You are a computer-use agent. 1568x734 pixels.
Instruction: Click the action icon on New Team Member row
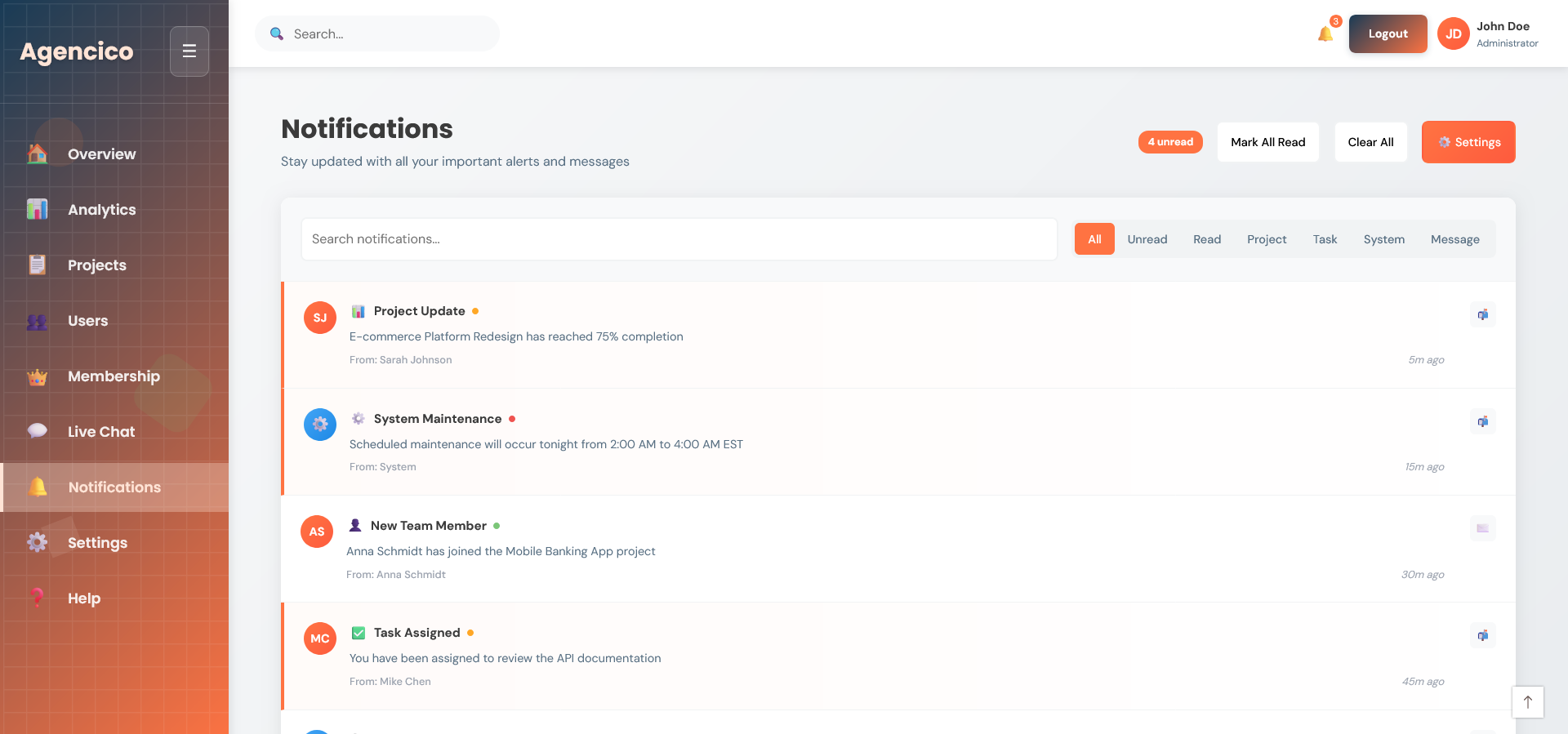coord(1483,528)
